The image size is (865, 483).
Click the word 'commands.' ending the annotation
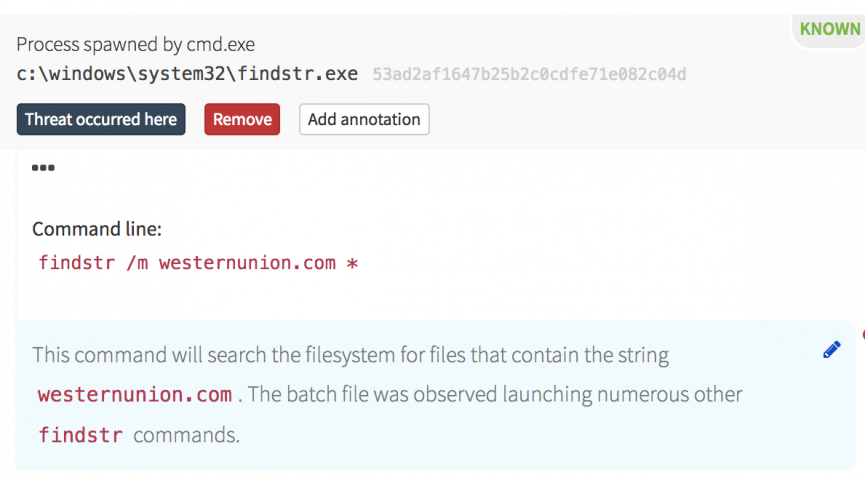tap(187, 435)
